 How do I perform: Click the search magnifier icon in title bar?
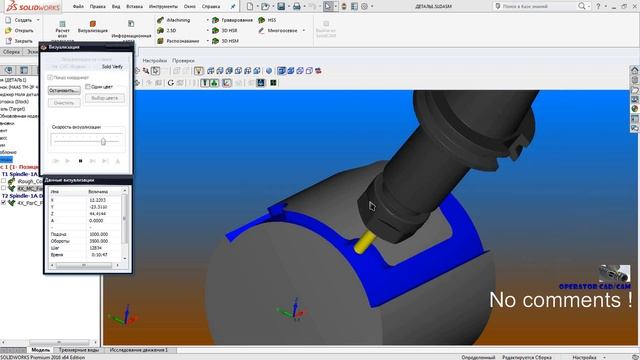click(x=582, y=6)
